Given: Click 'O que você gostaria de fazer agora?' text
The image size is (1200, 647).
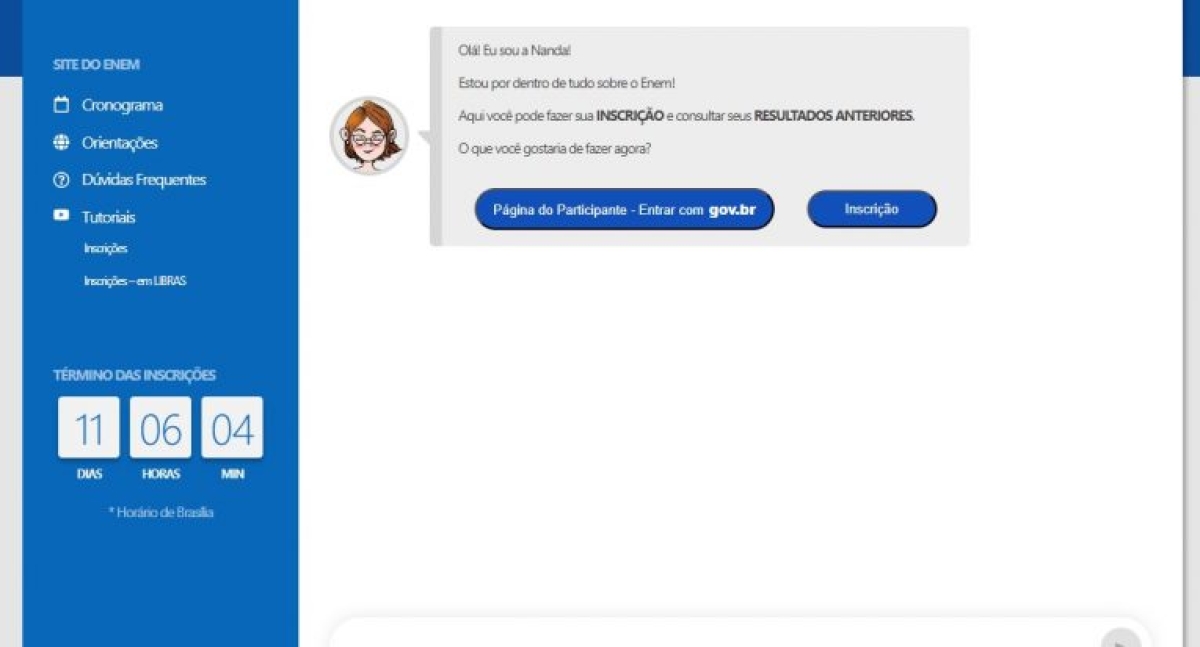Looking at the screenshot, I should click(x=555, y=149).
